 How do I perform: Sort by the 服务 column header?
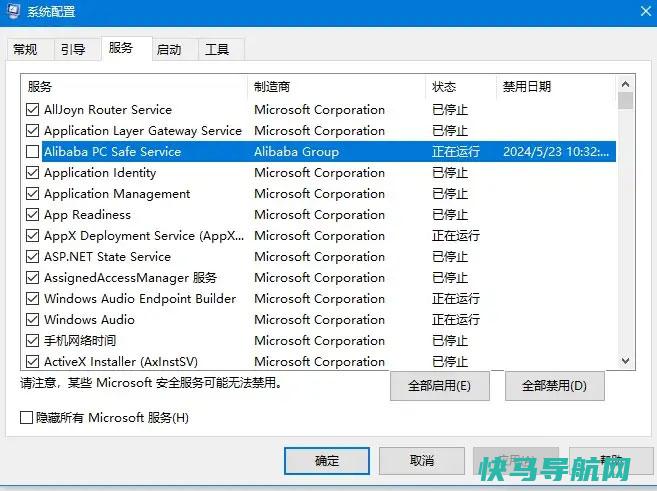pyautogui.click(x=134, y=87)
